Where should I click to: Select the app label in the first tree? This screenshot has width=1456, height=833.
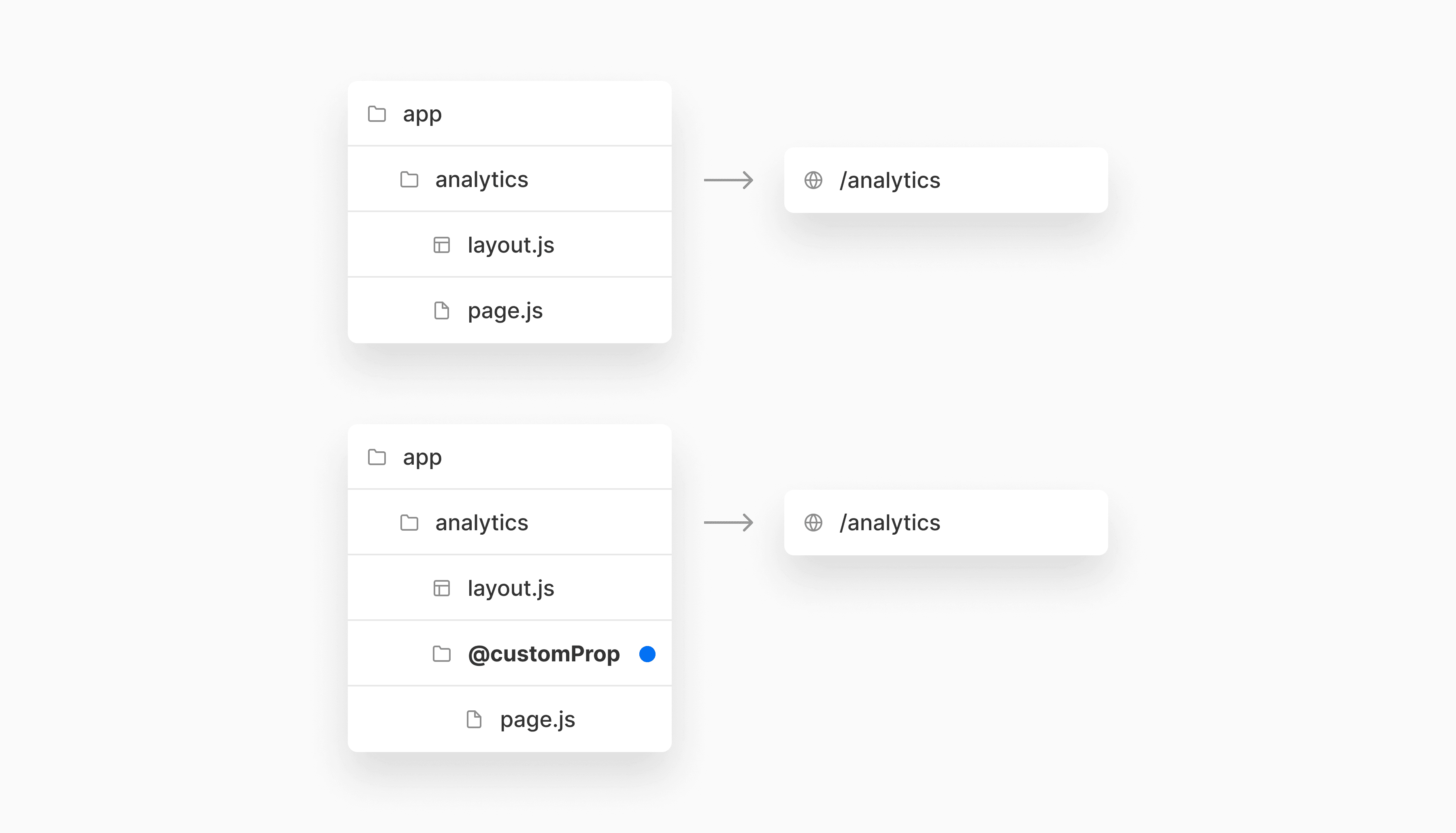(422, 115)
